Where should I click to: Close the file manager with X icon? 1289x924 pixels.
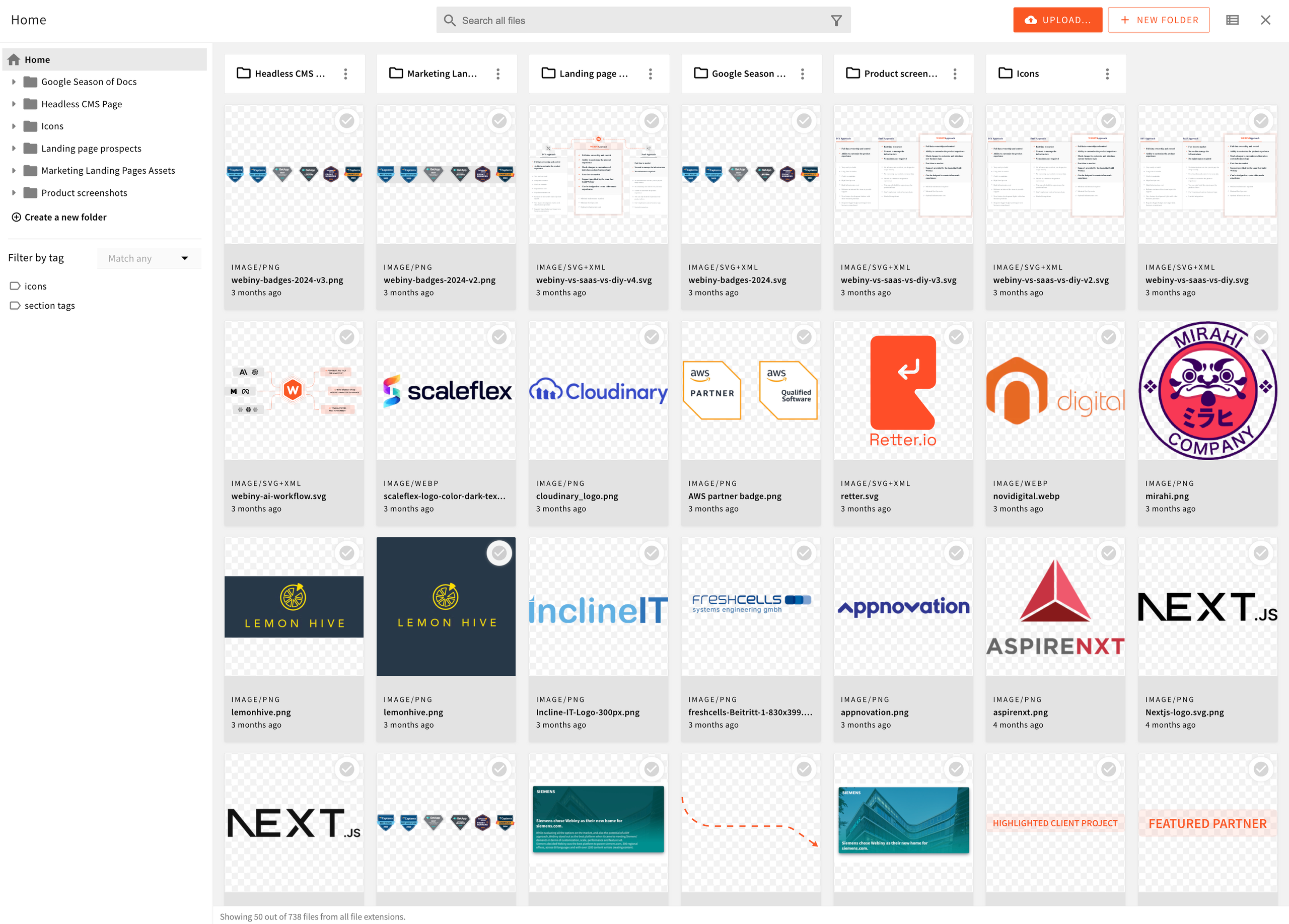tap(1266, 20)
